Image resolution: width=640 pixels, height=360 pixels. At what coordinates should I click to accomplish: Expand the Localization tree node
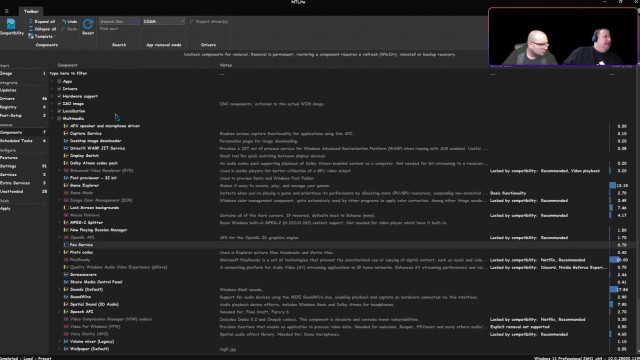(52, 111)
